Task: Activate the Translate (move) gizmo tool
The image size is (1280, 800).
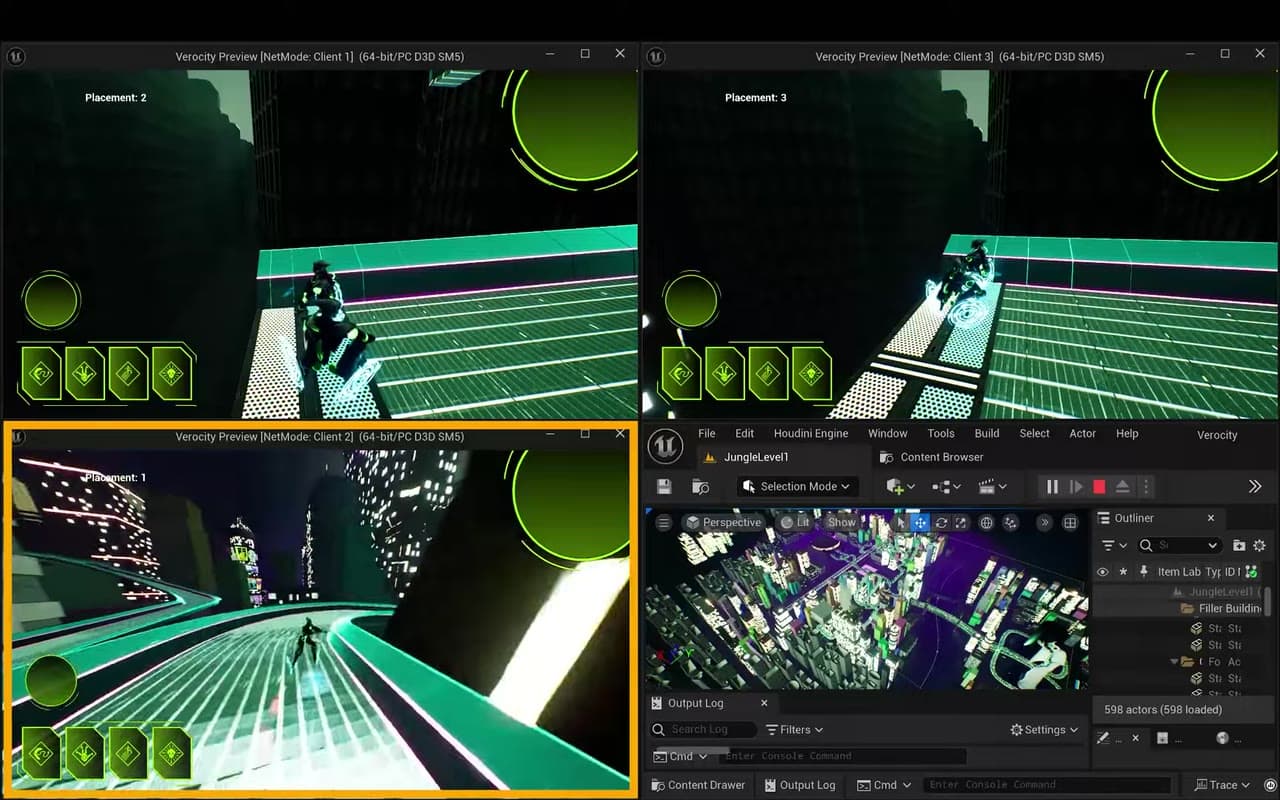Action: coord(920,522)
